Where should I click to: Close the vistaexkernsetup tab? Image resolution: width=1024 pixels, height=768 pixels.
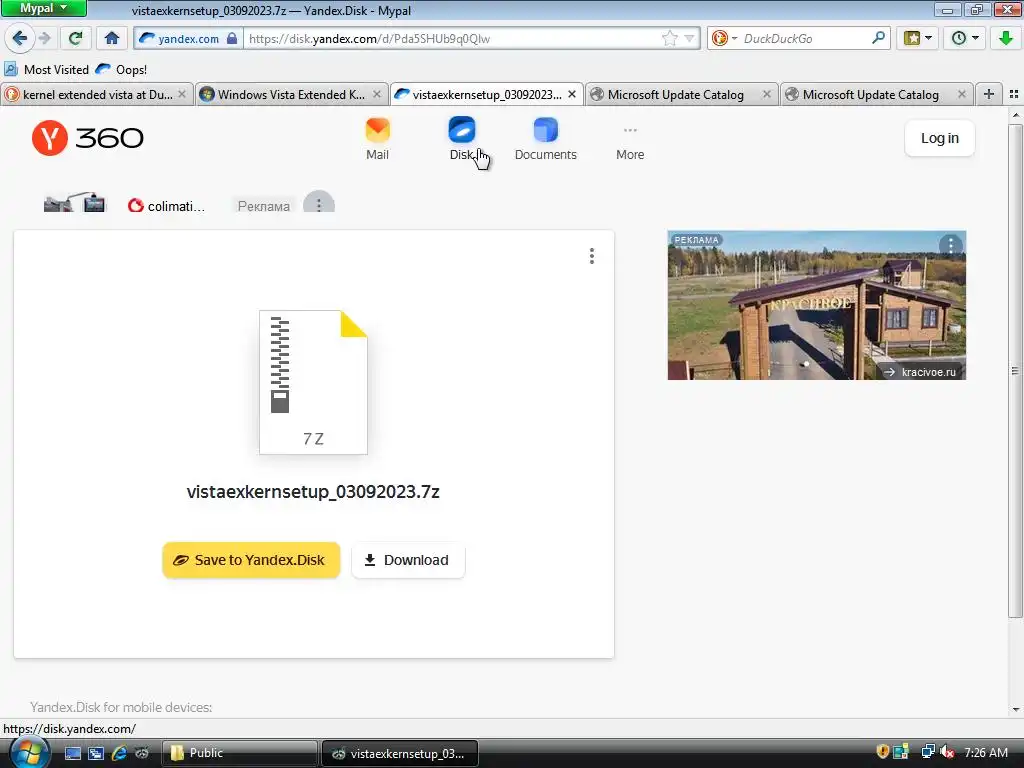pos(572,94)
